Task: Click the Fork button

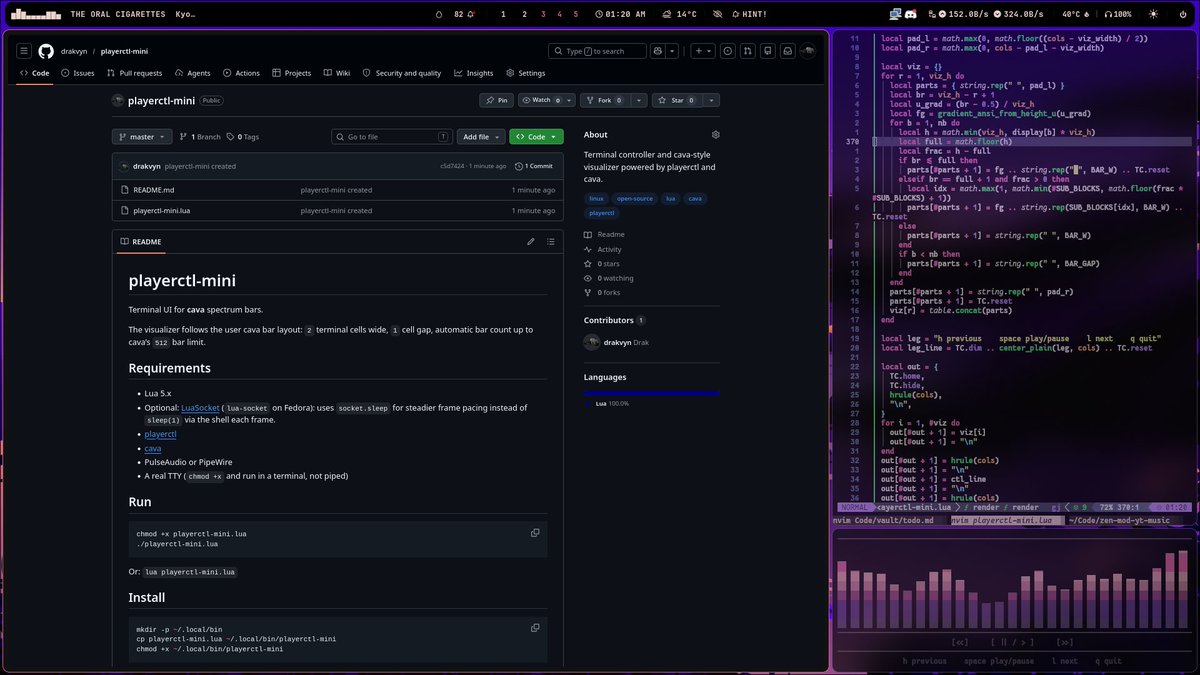Action: pos(606,100)
